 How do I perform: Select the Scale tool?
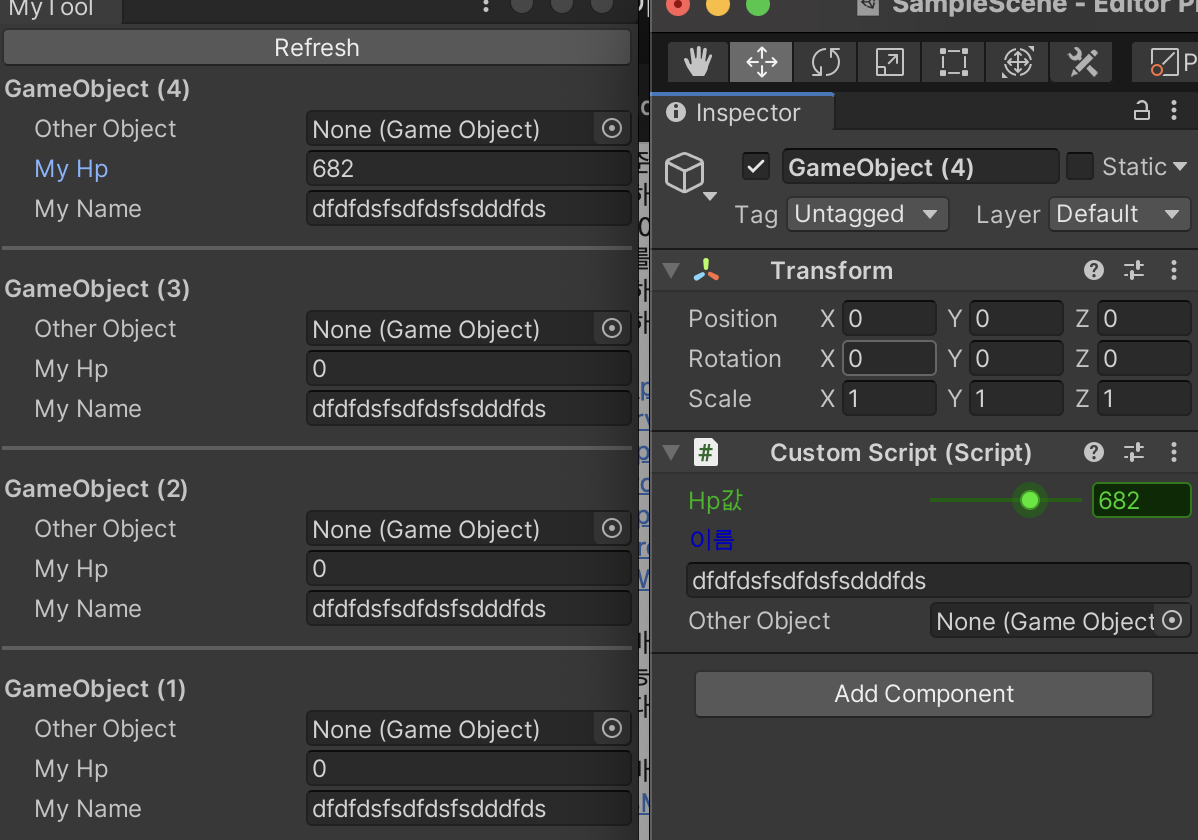coord(889,62)
